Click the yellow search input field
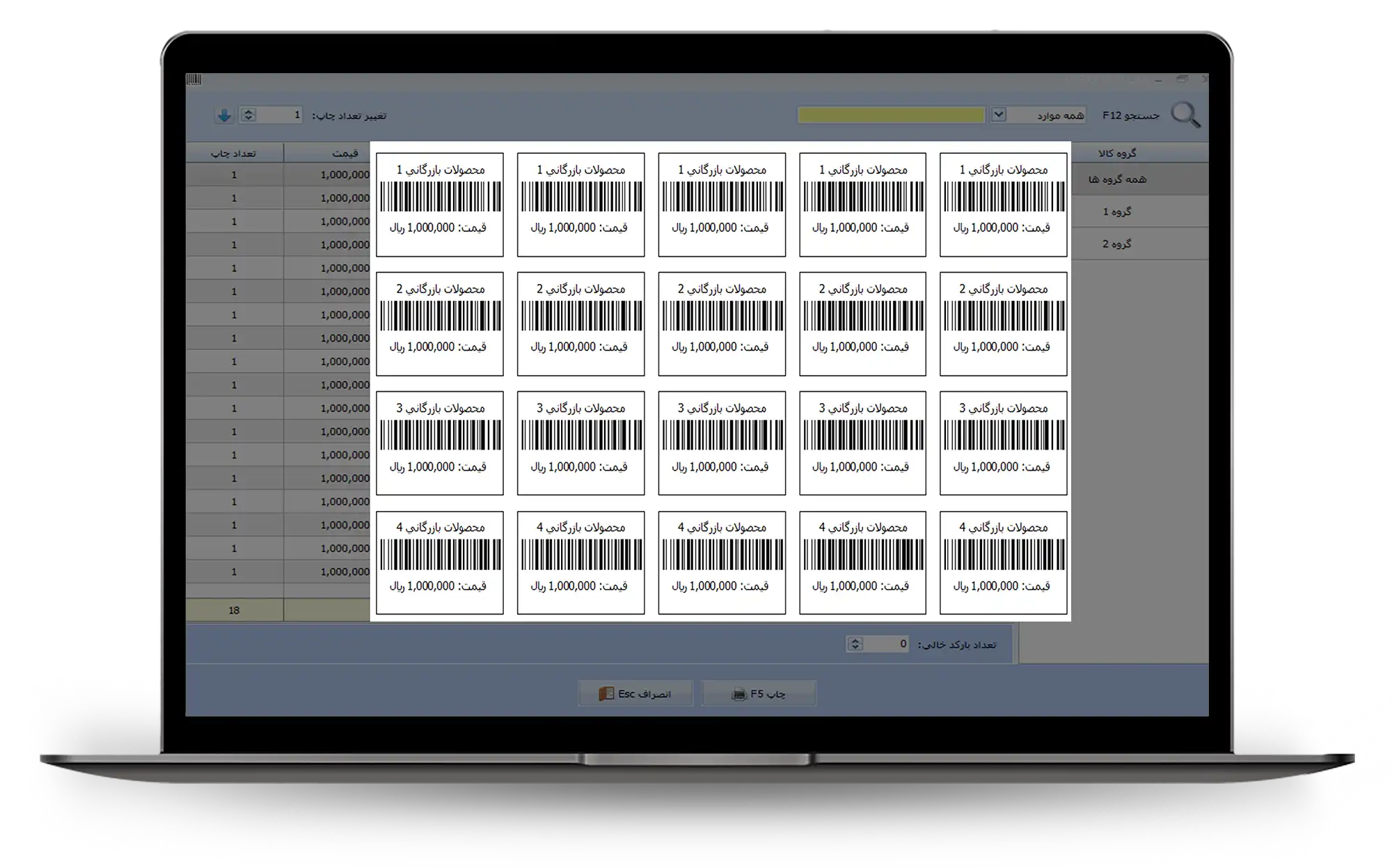 [x=891, y=115]
